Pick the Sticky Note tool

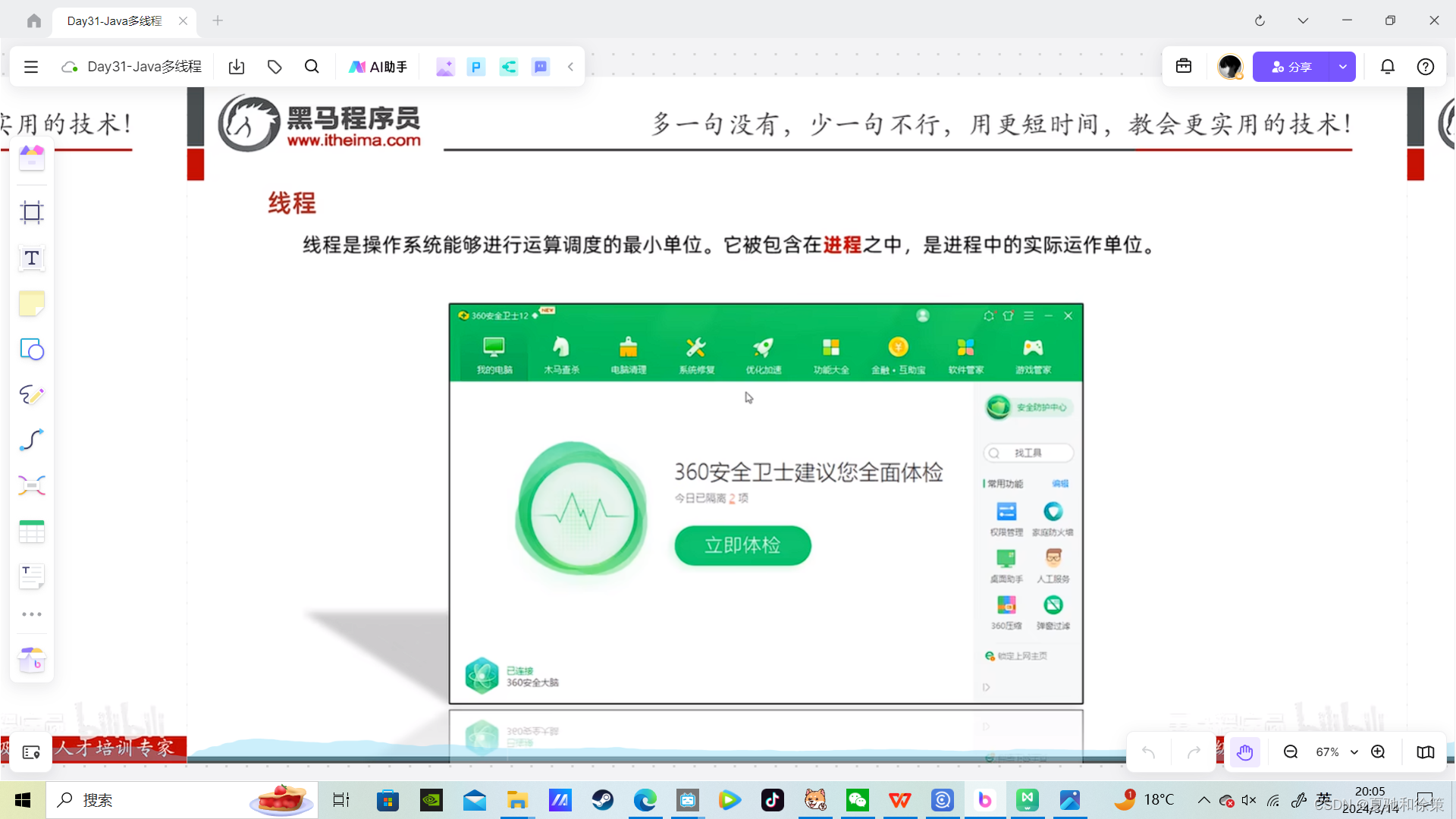click(x=31, y=304)
